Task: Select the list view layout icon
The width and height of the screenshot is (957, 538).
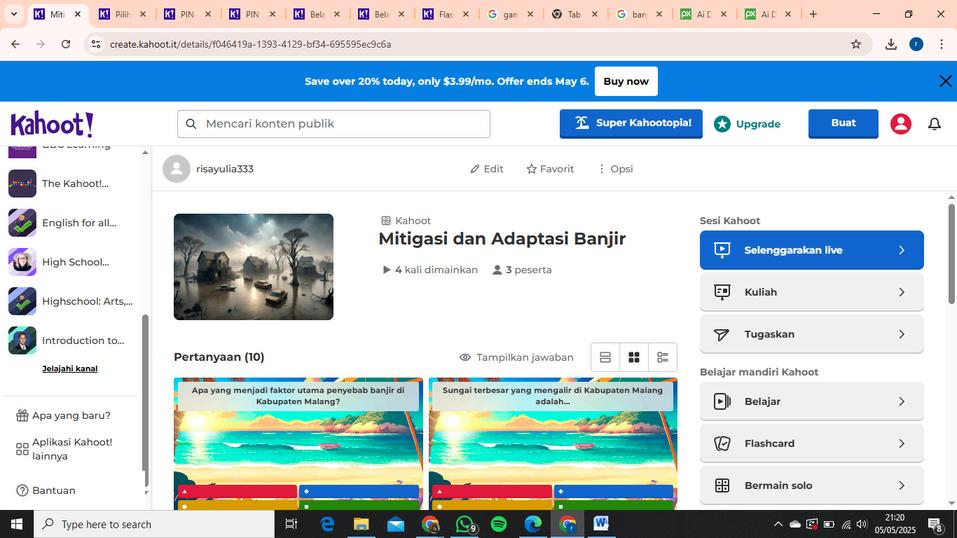Action: (x=605, y=357)
